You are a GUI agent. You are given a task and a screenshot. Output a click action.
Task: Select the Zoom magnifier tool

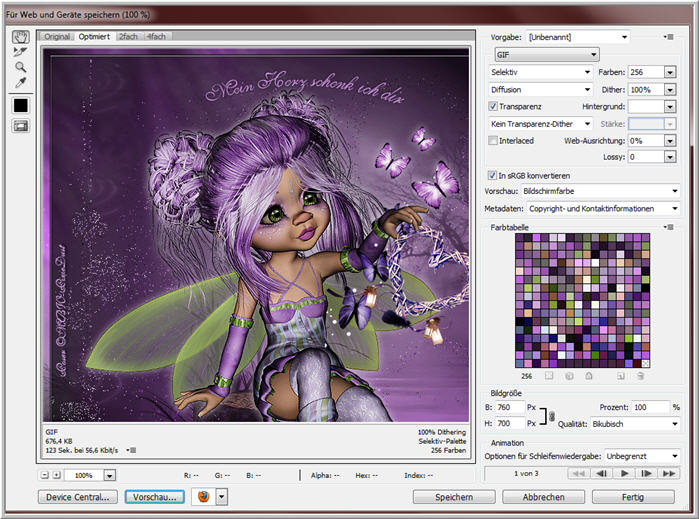(x=21, y=67)
